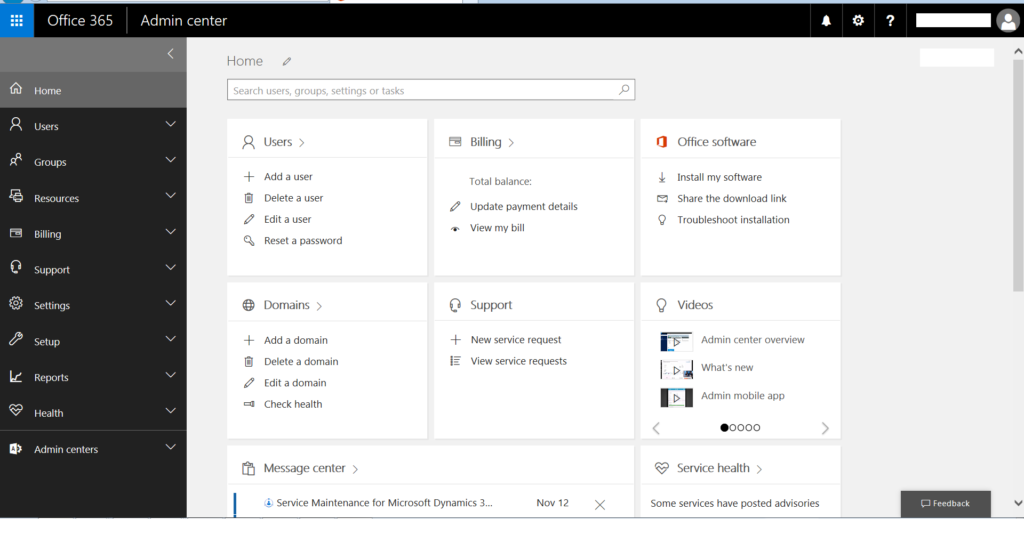The image size is (1024, 551).
Task: Click the Setup wrench icon in sidebar
Action: click(x=16, y=339)
